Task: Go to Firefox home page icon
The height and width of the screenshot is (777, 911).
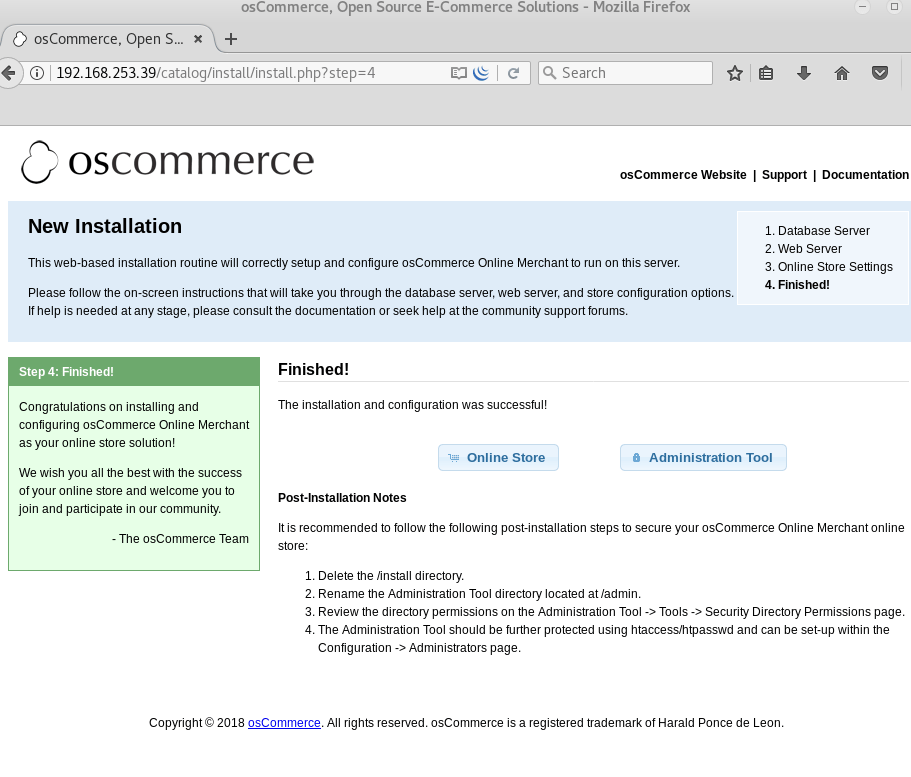Action: click(x=842, y=73)
